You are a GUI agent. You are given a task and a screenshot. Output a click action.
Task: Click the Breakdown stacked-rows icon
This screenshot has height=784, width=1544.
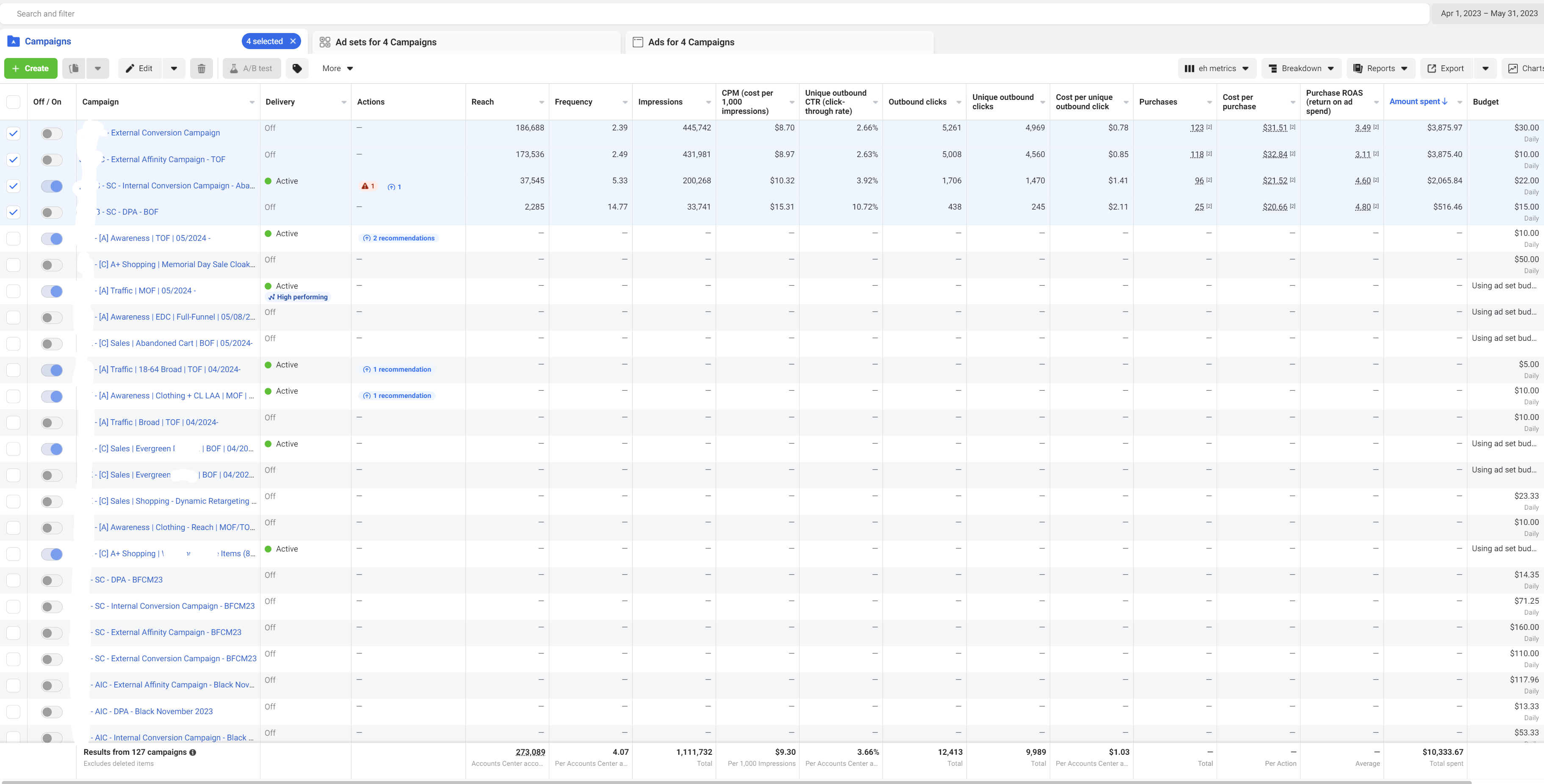coord(1273,68)
